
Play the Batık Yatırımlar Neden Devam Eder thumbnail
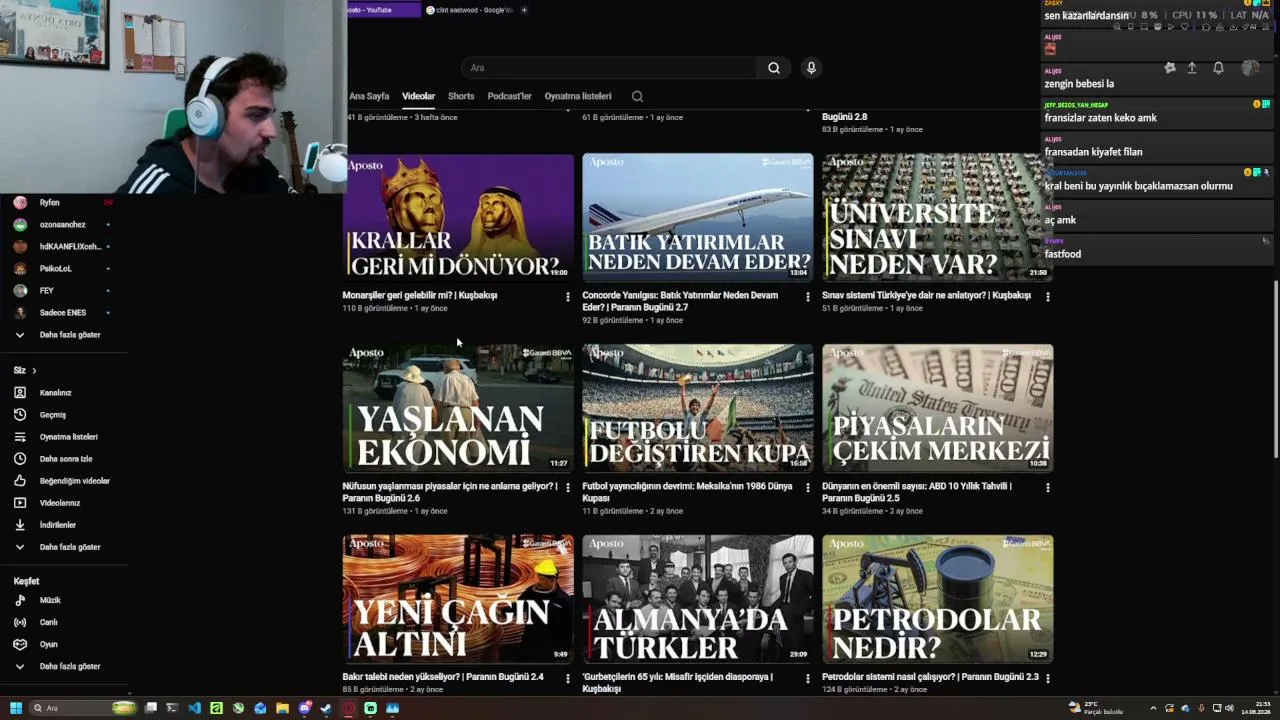698,217
